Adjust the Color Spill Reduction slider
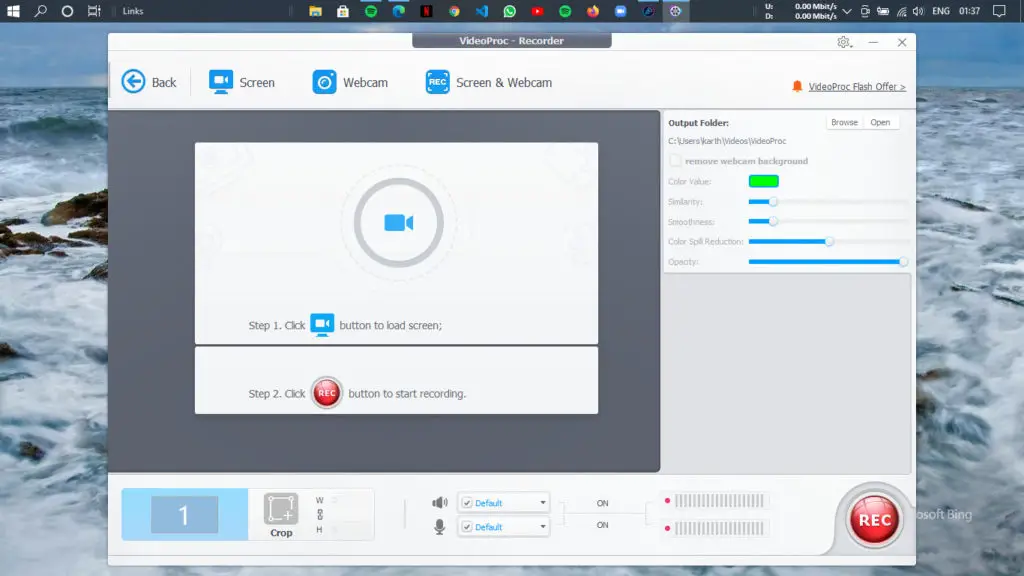The width and height of the screenshot is (1024, 576). (x=829, y=242)
